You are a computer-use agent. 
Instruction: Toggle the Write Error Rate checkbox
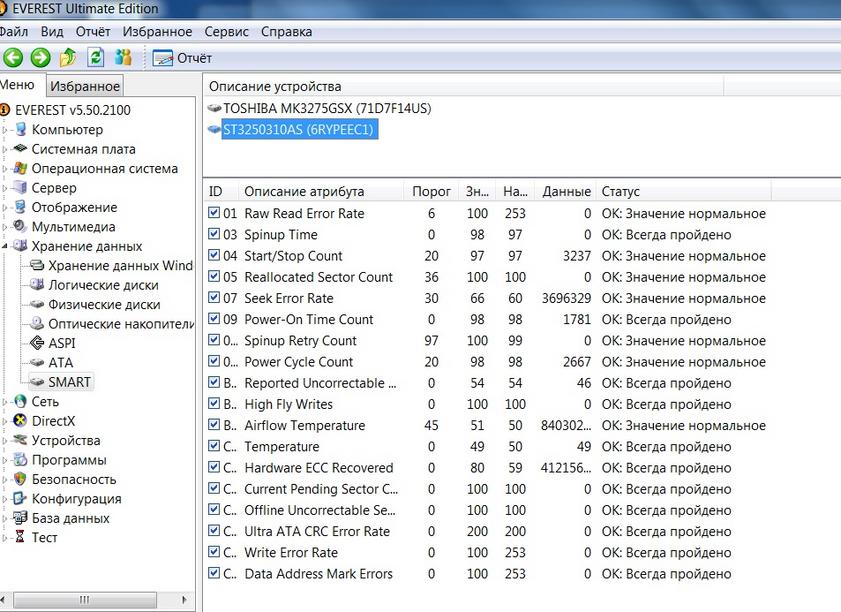(x=214, y=552)
